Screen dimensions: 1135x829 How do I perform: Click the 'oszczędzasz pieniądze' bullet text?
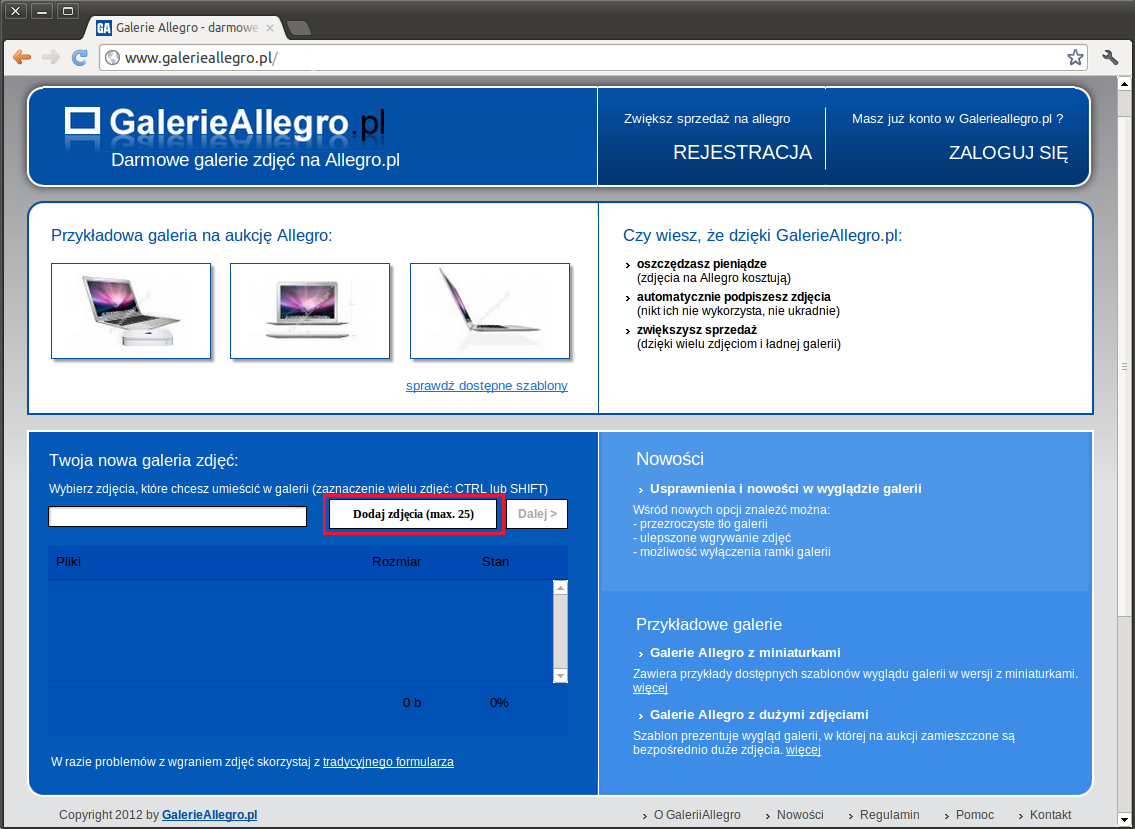pyautogui.click(x=701, y=264)
